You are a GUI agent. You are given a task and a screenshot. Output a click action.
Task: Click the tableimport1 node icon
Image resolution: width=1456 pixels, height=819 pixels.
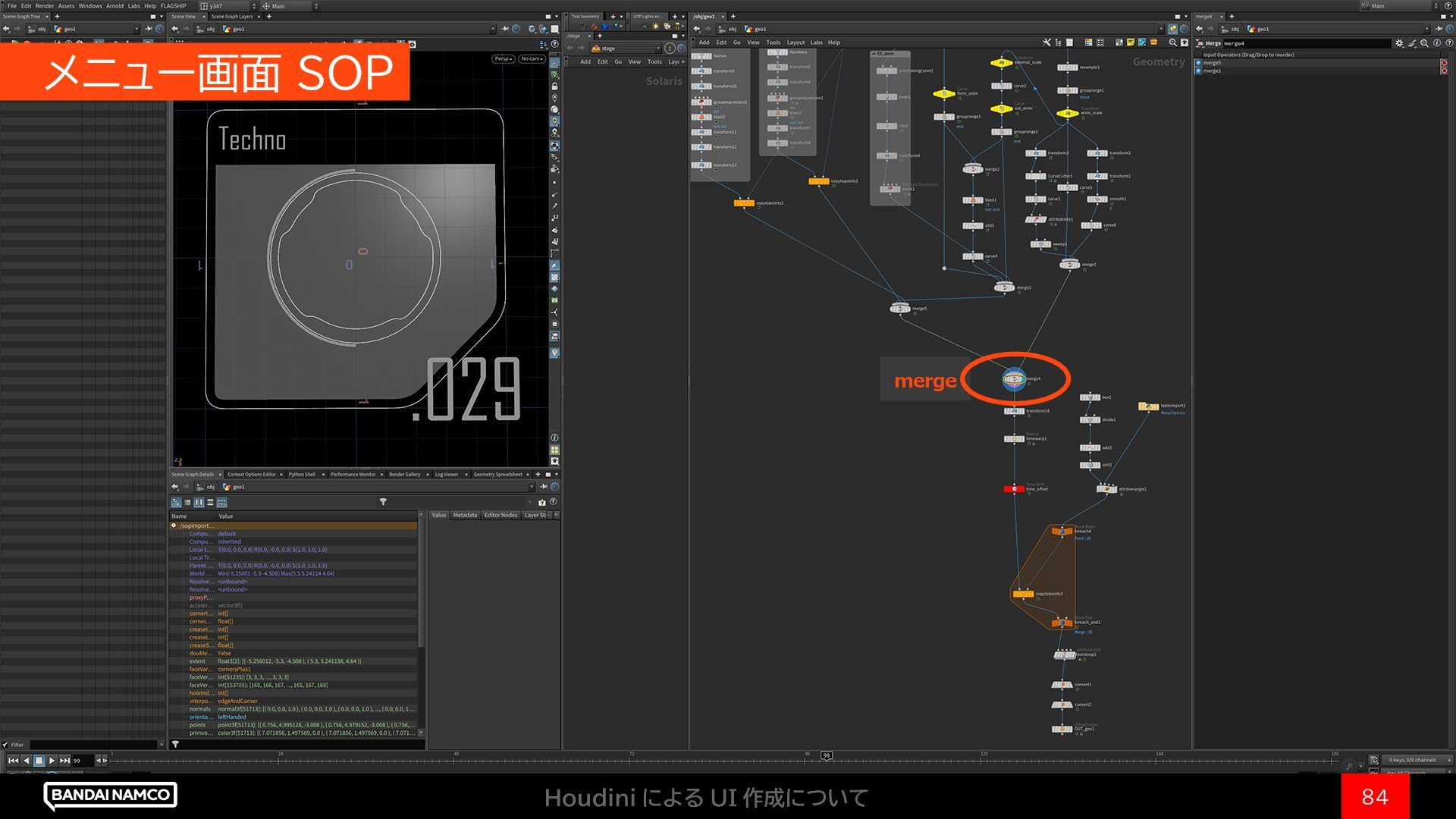(x=1147, y=407)
